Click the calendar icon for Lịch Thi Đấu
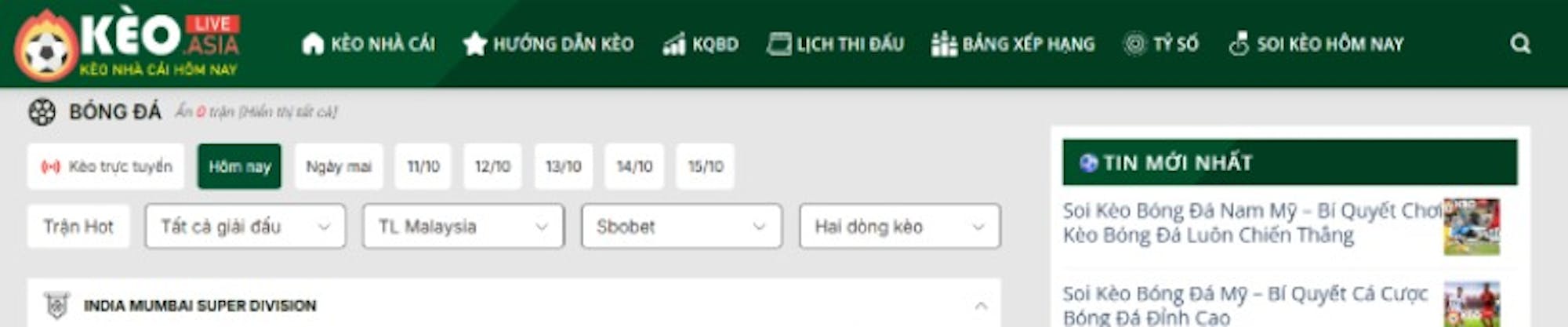 [x=779, y=44]
